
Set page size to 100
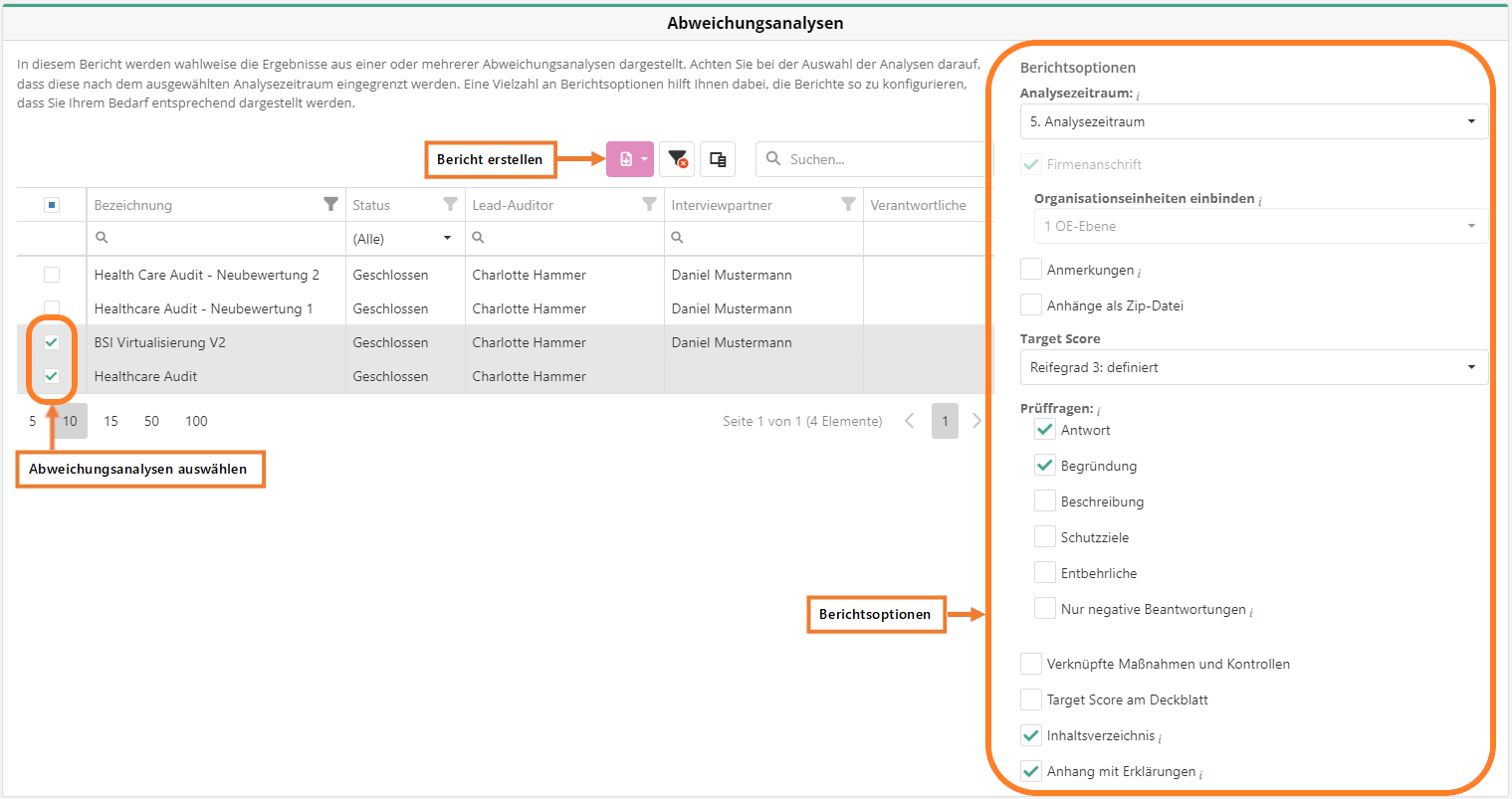[196, 421]
